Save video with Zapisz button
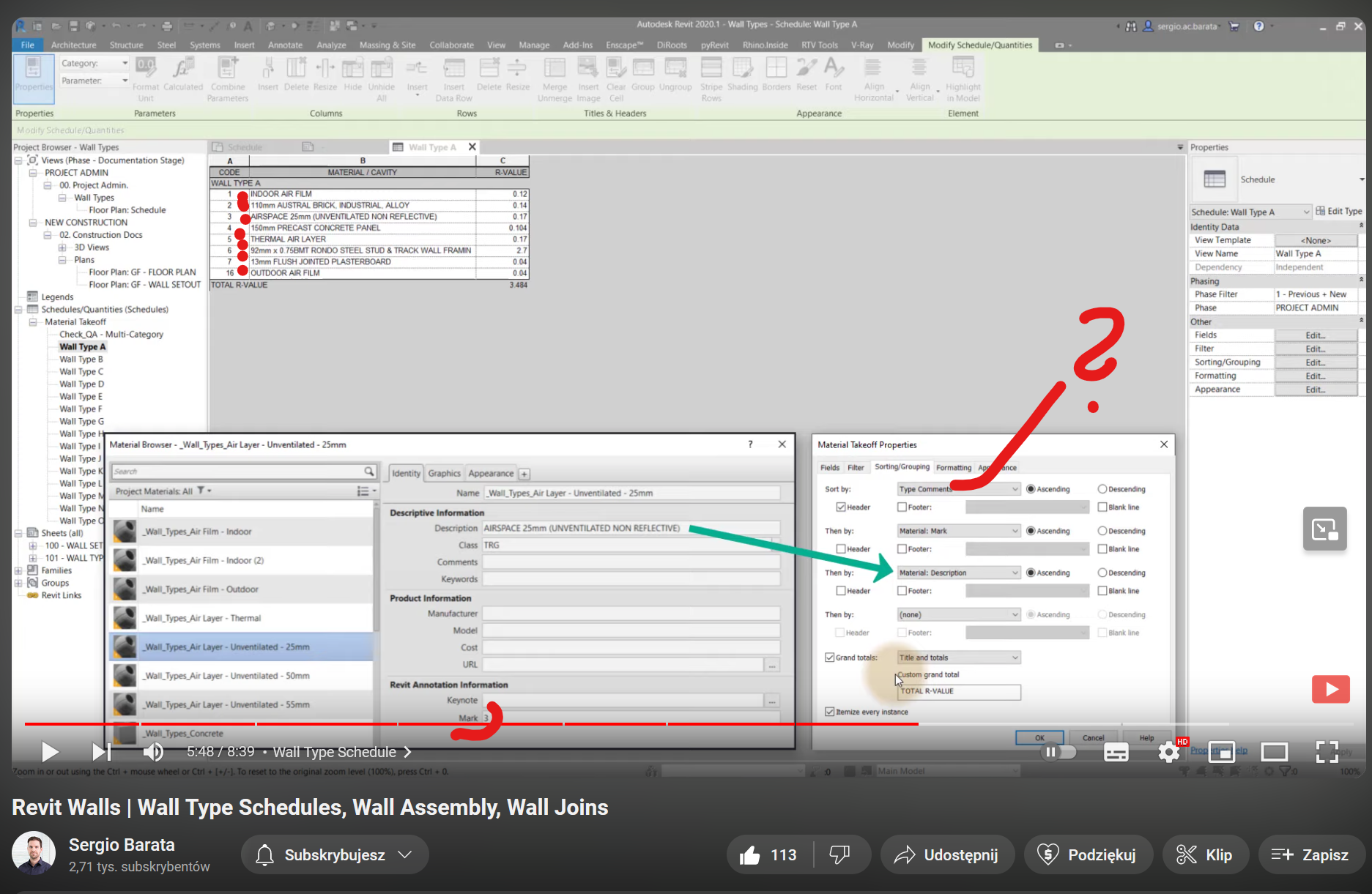 [1310, 854]
